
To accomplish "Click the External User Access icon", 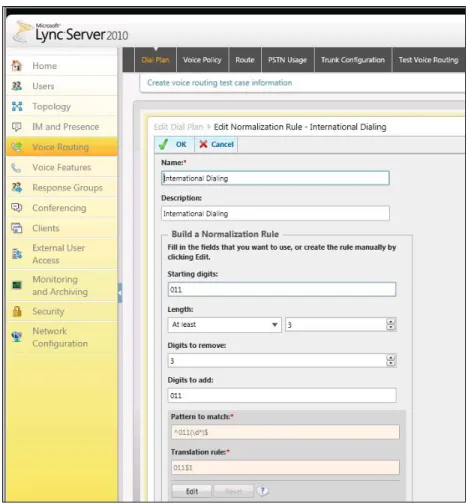I will [x=17, y=254].
